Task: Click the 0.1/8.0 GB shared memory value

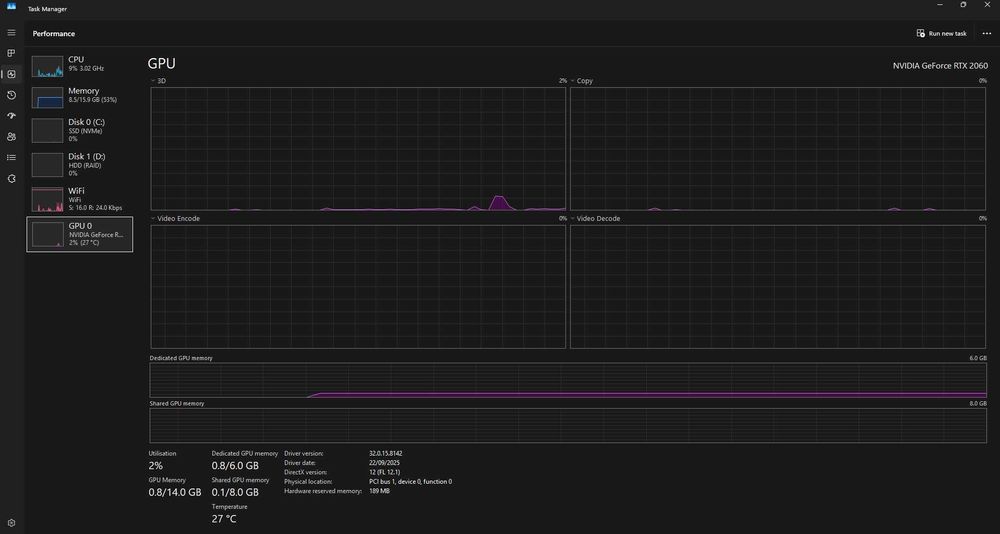Action: (x=235, y=493)
